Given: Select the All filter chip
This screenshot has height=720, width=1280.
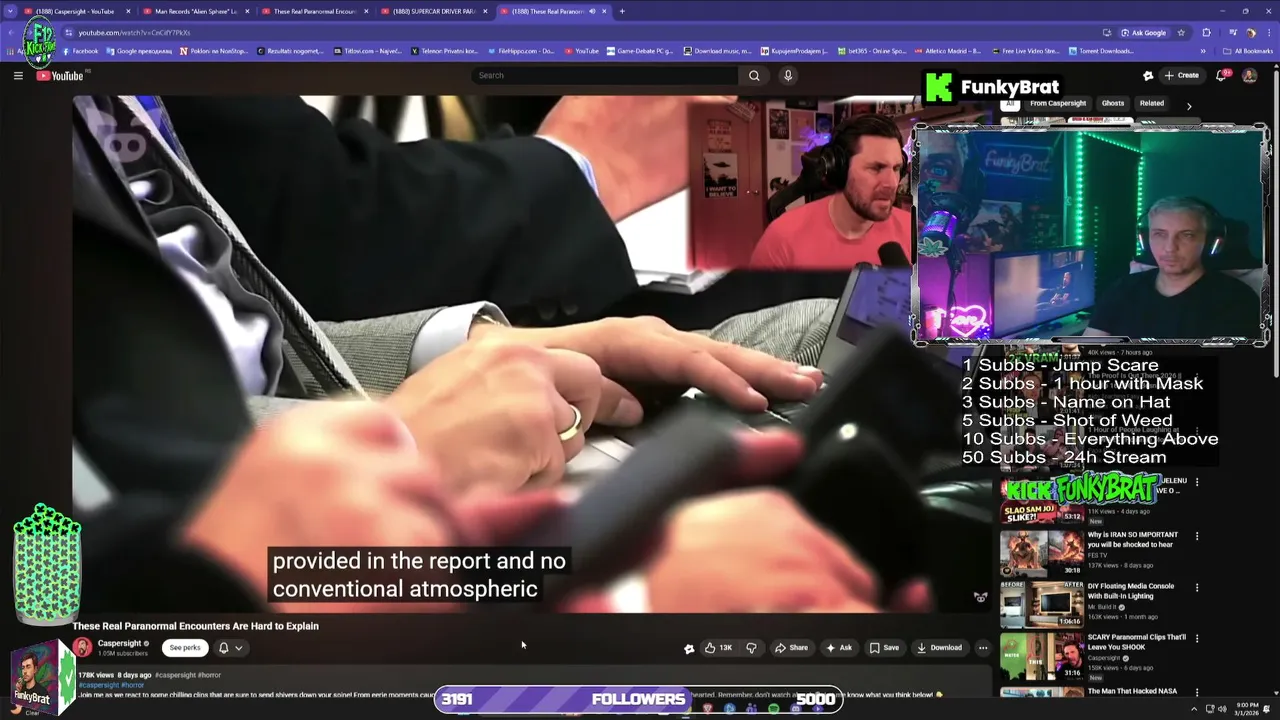Looking at the screenshot, I should coord(1010,103).
